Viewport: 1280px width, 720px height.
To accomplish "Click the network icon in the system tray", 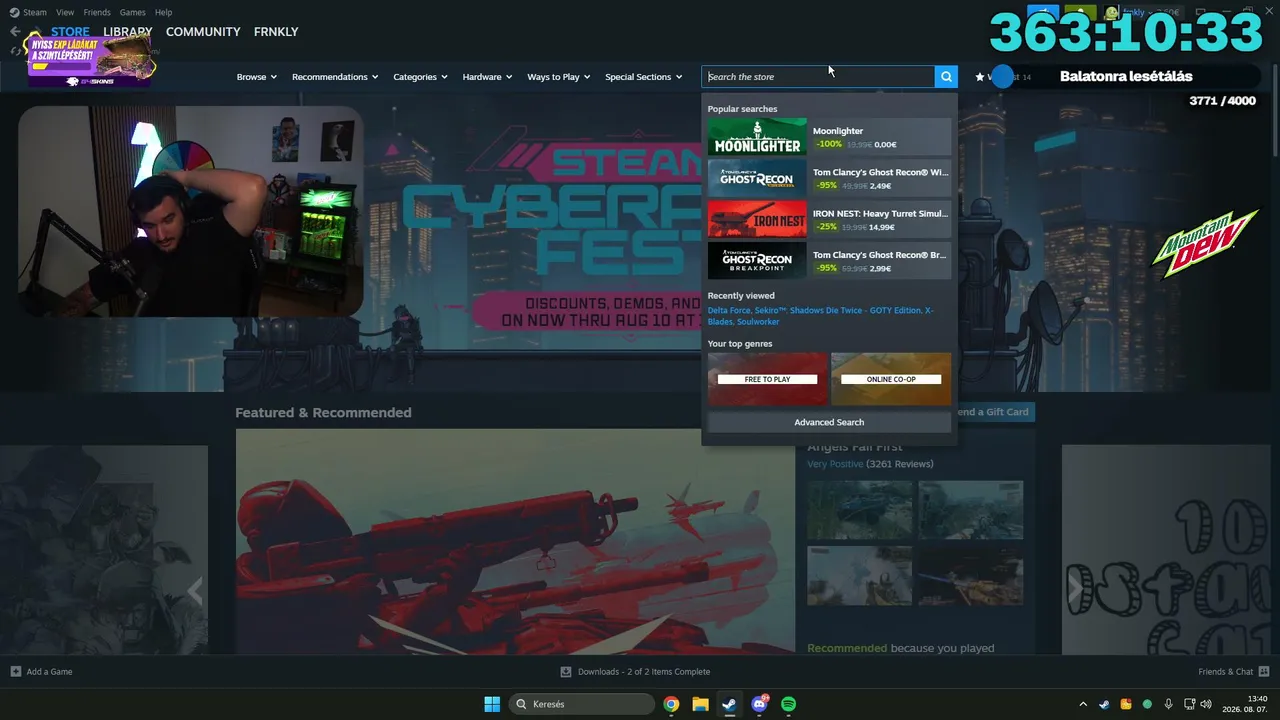I will (x=1190, y=704).
